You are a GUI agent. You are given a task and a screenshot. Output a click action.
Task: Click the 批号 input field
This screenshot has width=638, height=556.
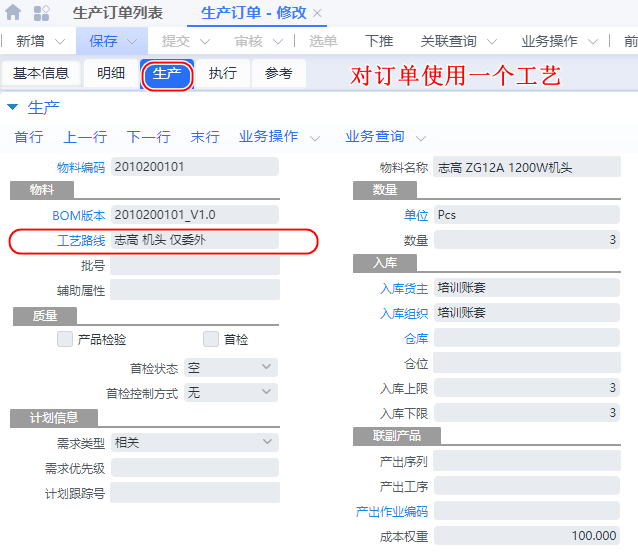[x=194, y=266]
